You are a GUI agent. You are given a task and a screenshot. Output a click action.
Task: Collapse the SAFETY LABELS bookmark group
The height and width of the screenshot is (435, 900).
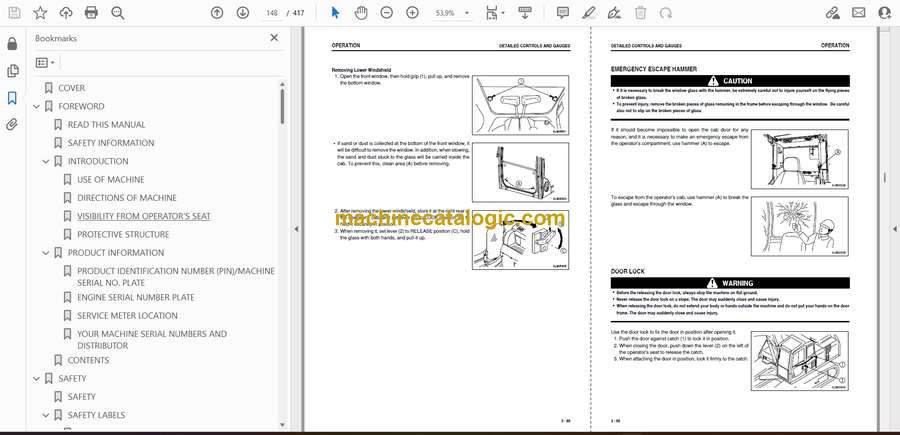(x=46, y=415)
